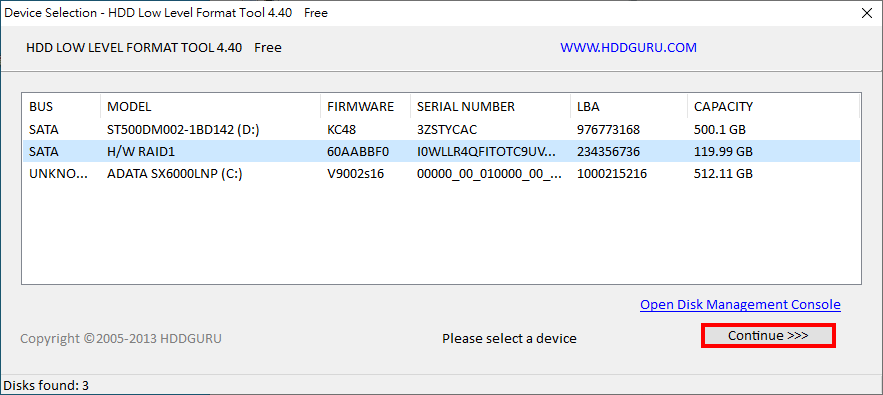The height and width of the screenshot is (395, 883).
Task: Click LBA value 1000215216
Action: pos(612,174)
